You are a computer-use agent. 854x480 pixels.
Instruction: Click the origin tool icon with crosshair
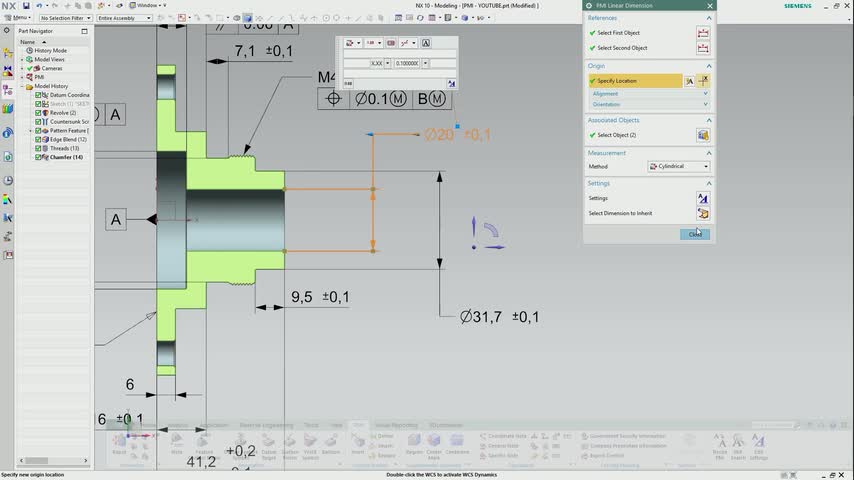(x=704, y=81)
